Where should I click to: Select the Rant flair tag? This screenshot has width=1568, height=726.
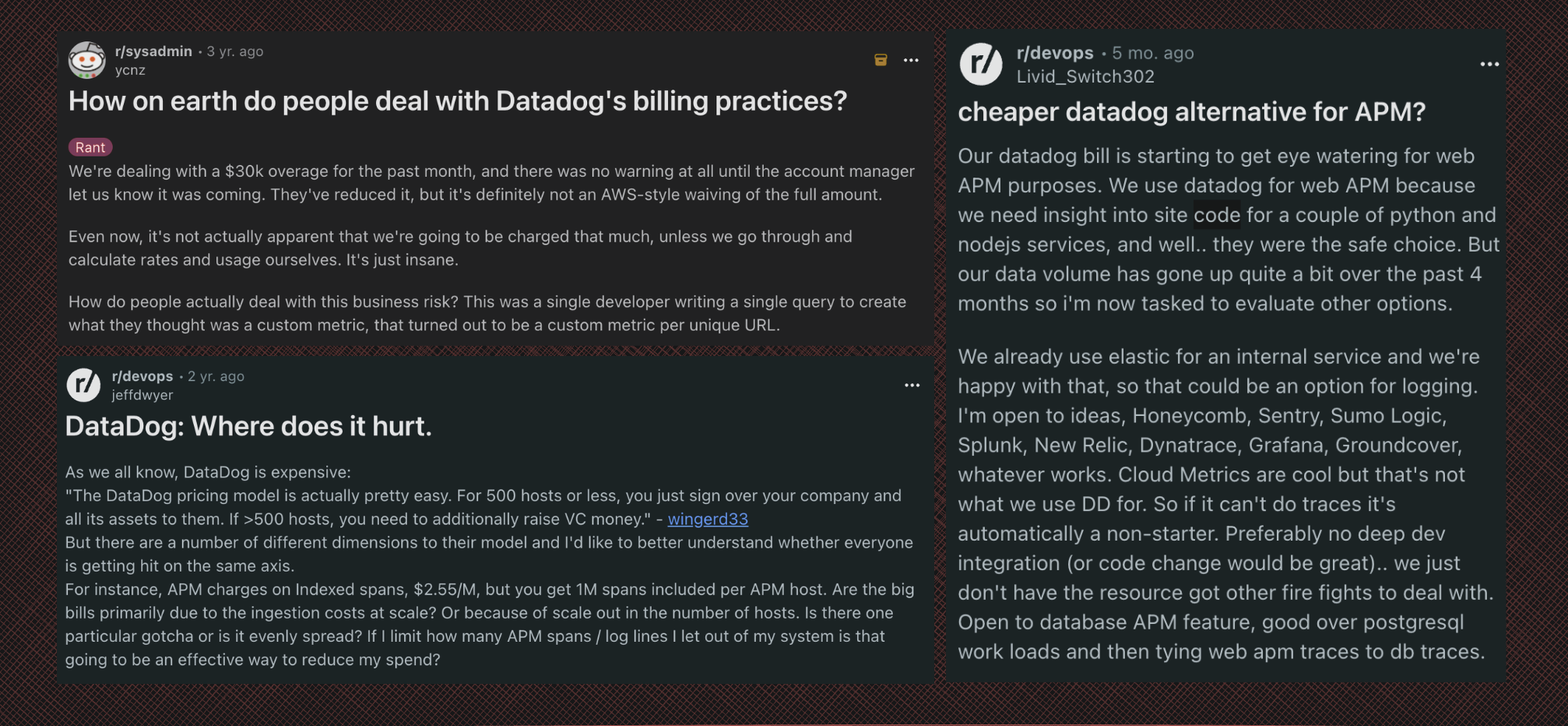coord(90,147)
